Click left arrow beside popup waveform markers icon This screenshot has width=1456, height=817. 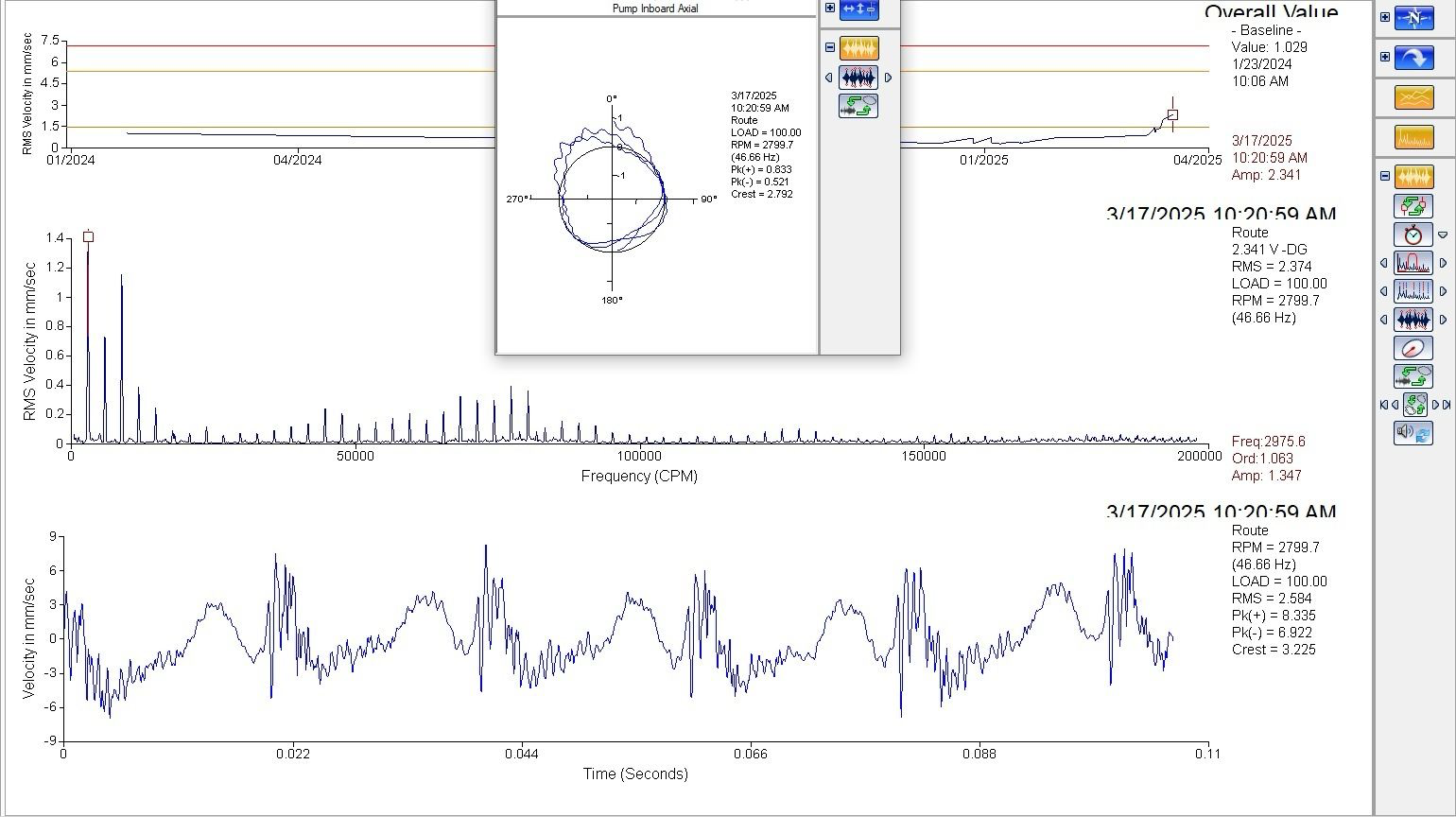click(829, 78)
